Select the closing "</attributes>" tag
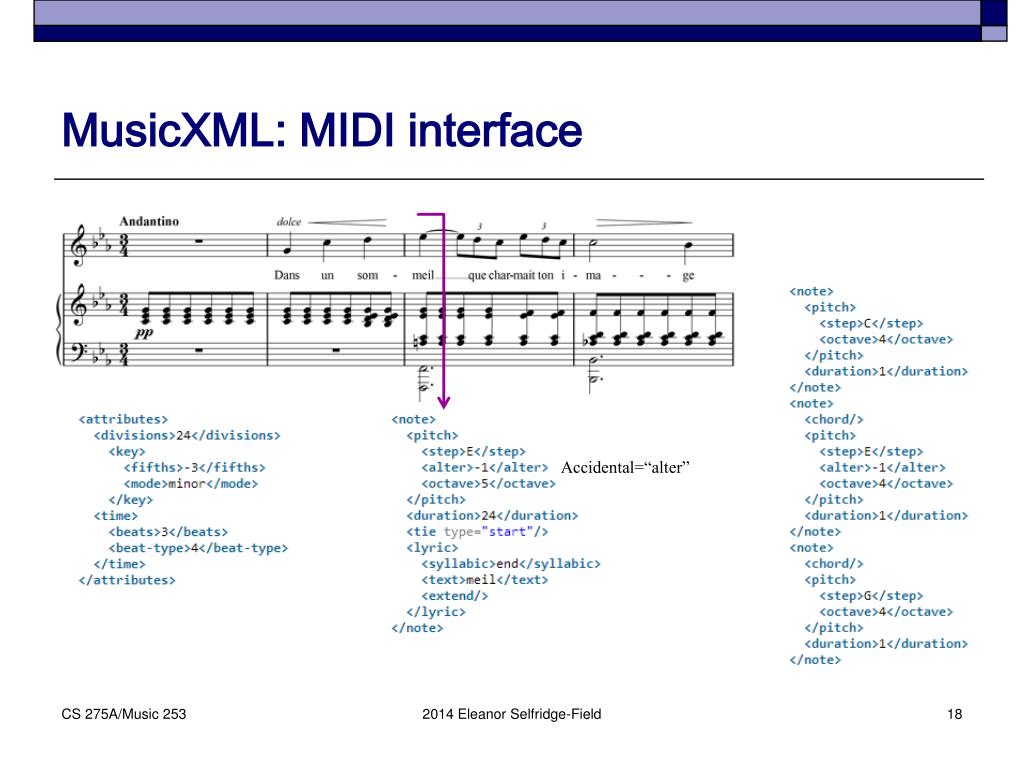 coord(127,580)
